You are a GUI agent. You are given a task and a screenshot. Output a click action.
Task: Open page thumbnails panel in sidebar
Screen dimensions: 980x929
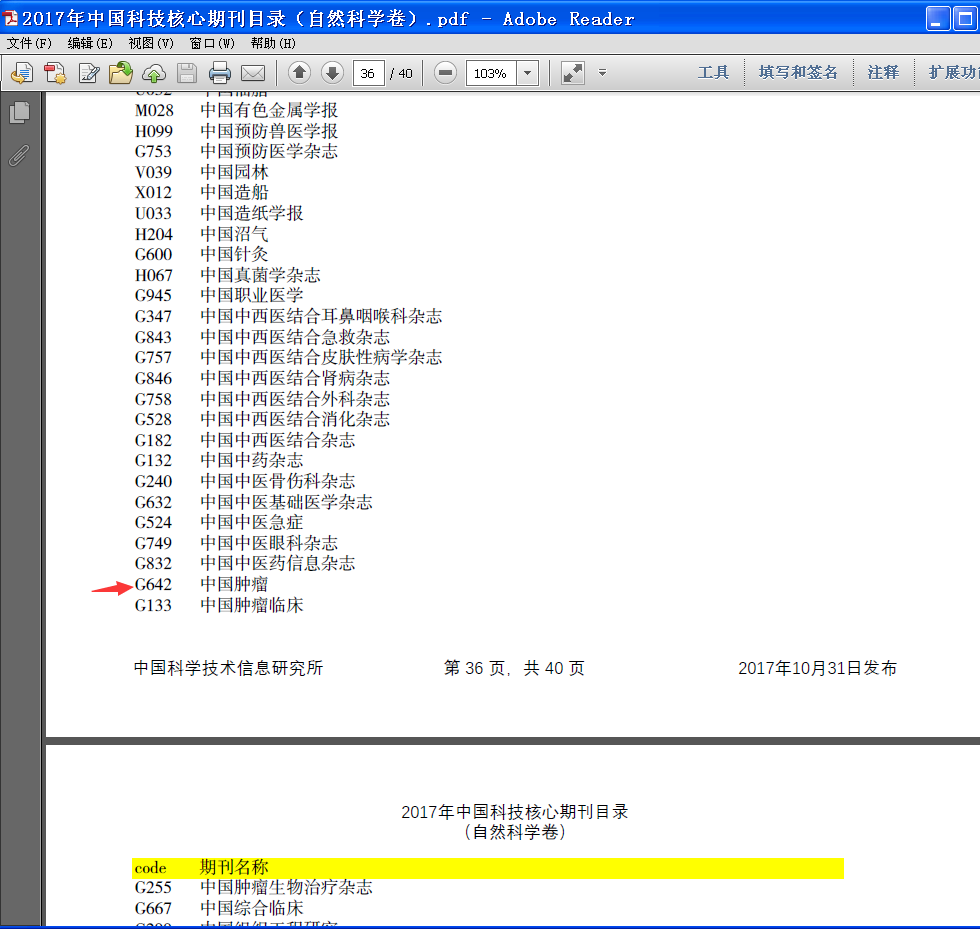click(x=19, y=113)
